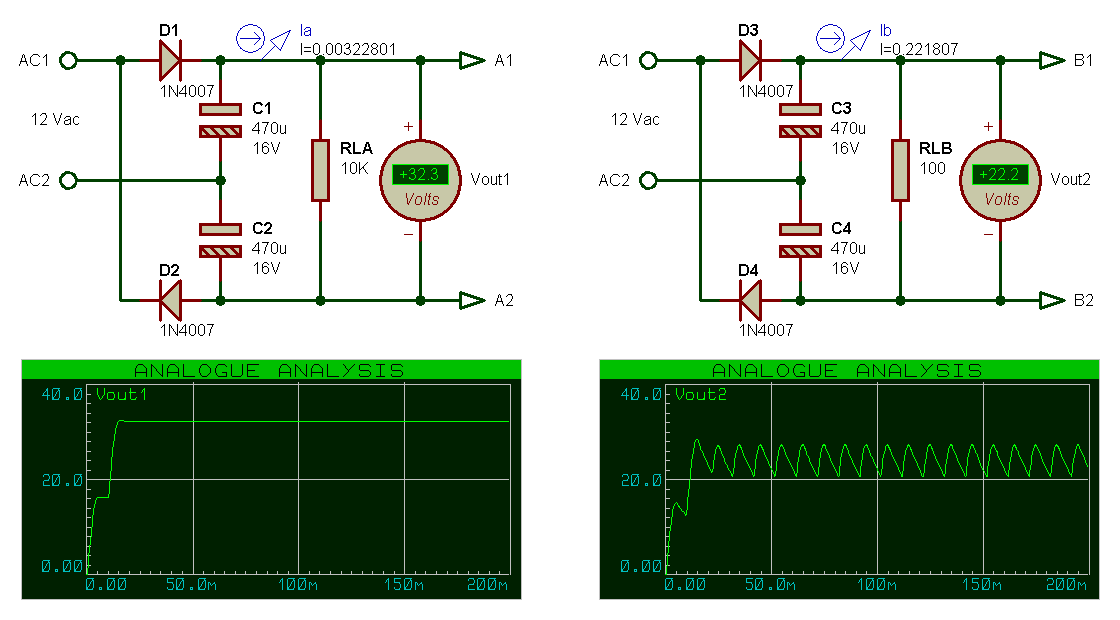1120x620 pixels.
Task: Click the Vout2 voltmeter name label
Action: pyautogui.click(x=1070, y=180)
